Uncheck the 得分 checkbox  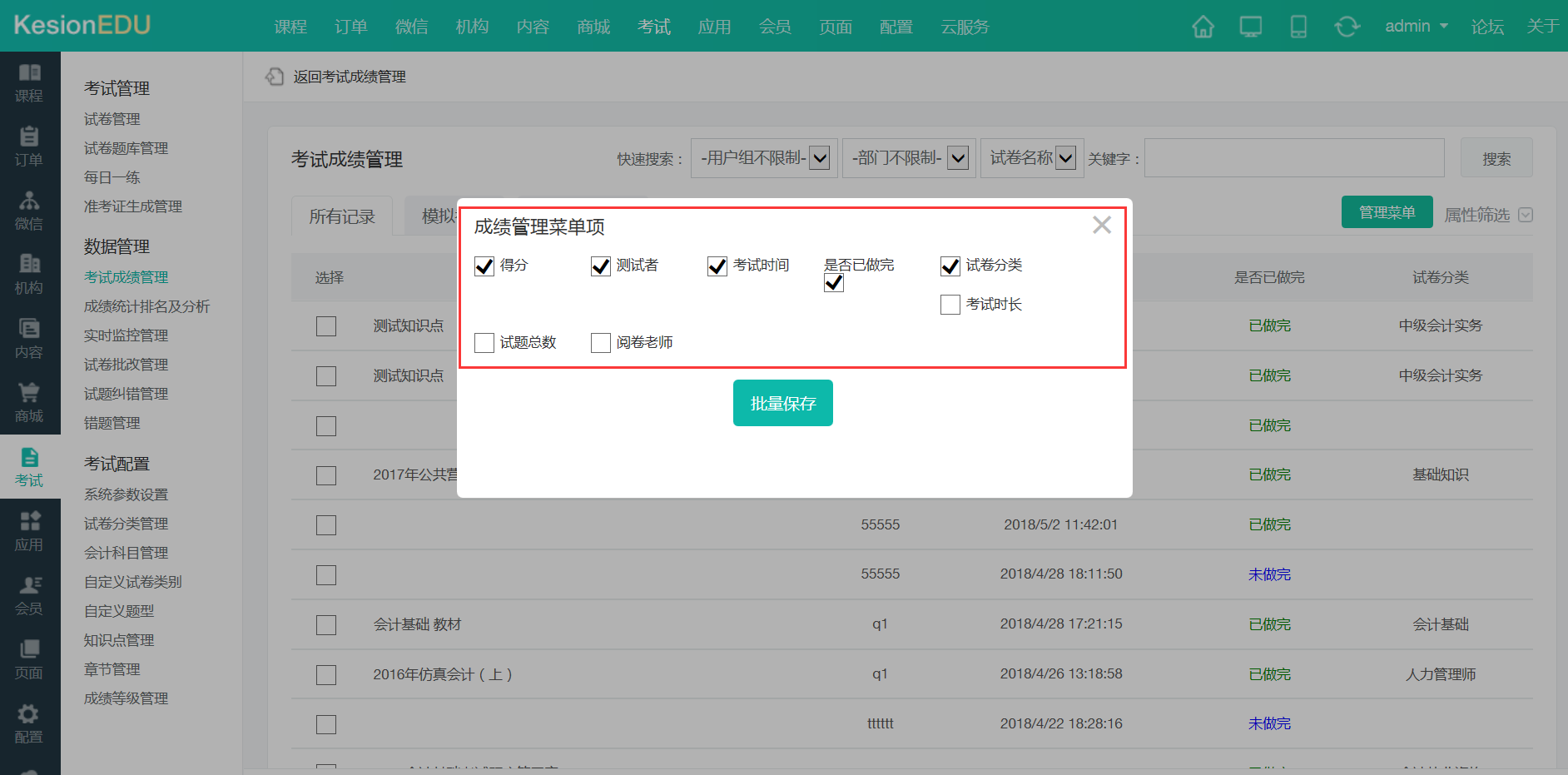(484, 266)
